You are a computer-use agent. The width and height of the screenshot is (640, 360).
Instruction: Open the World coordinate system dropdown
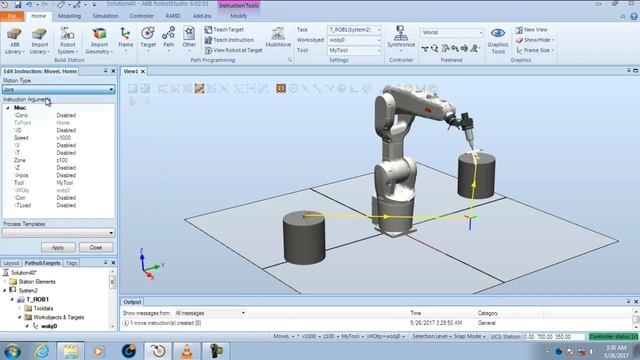click(x=451, y=32)
